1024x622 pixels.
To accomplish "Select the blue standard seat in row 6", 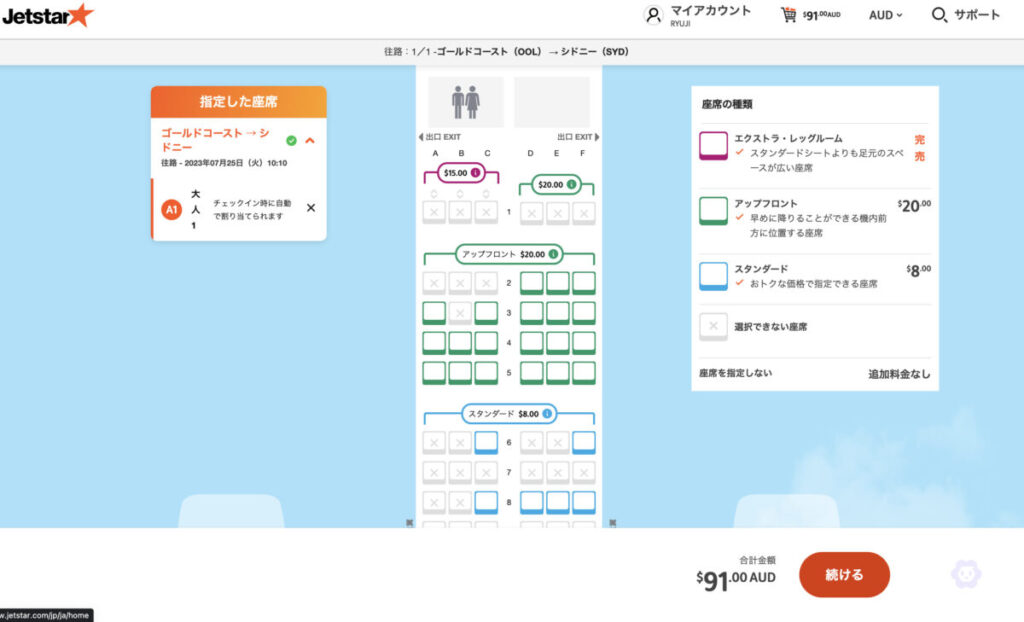I will click(486, 441).
